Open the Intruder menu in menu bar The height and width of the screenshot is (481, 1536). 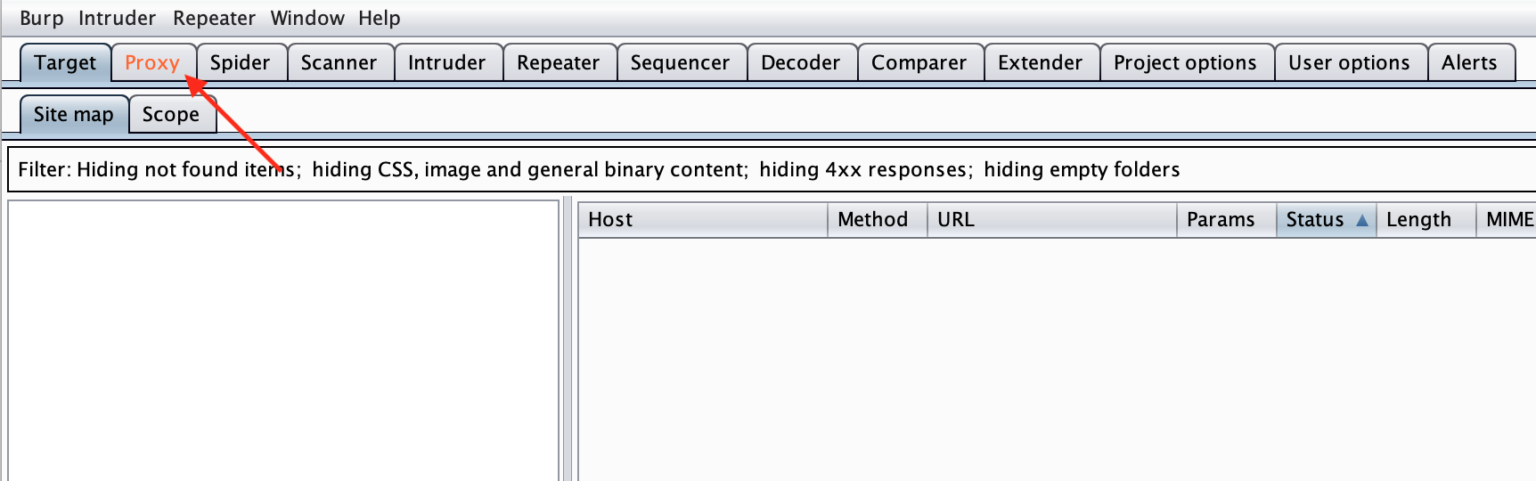(x=117, y=18)
